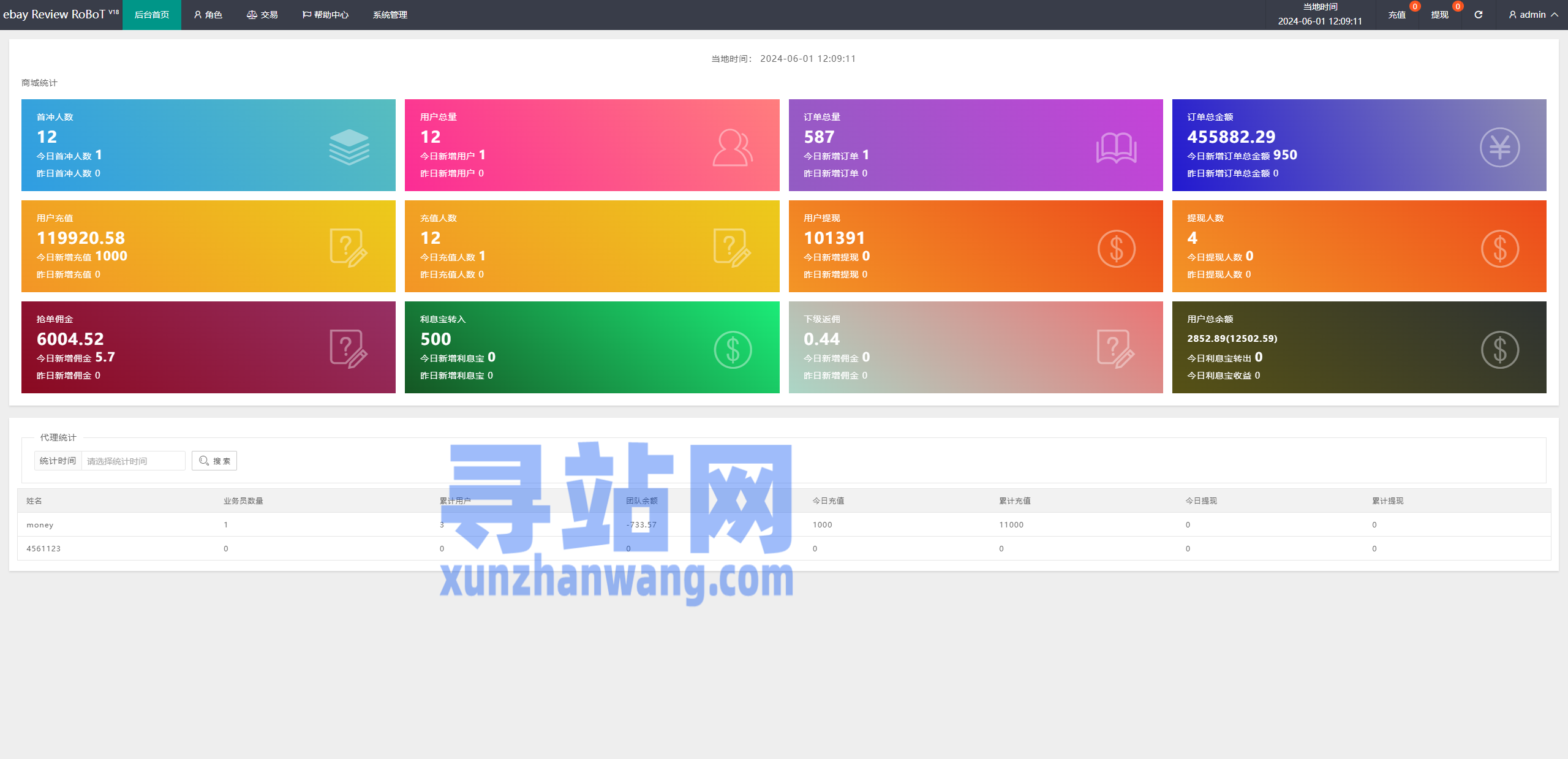Click the 11000 累计充值 cell
Screen dimensions: 1568x759
(x=1011, y=525)
